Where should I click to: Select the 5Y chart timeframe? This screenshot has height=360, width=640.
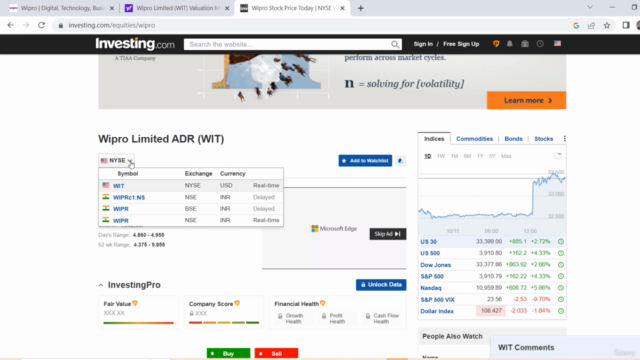[492, 156]
